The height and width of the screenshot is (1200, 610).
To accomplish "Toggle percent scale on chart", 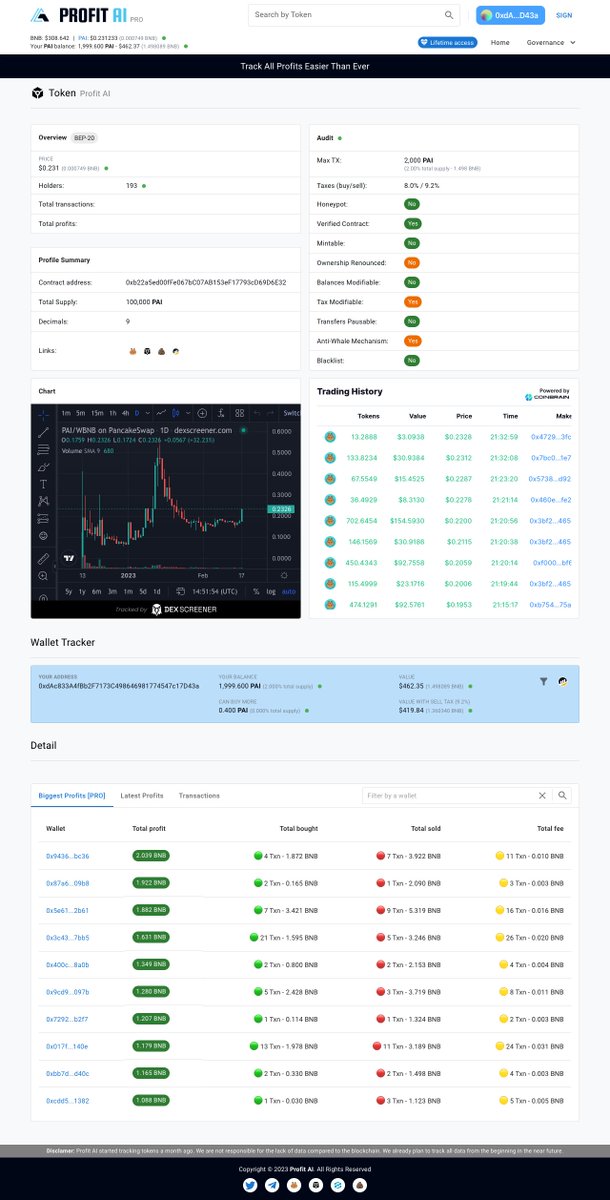I will click(256, 592).
